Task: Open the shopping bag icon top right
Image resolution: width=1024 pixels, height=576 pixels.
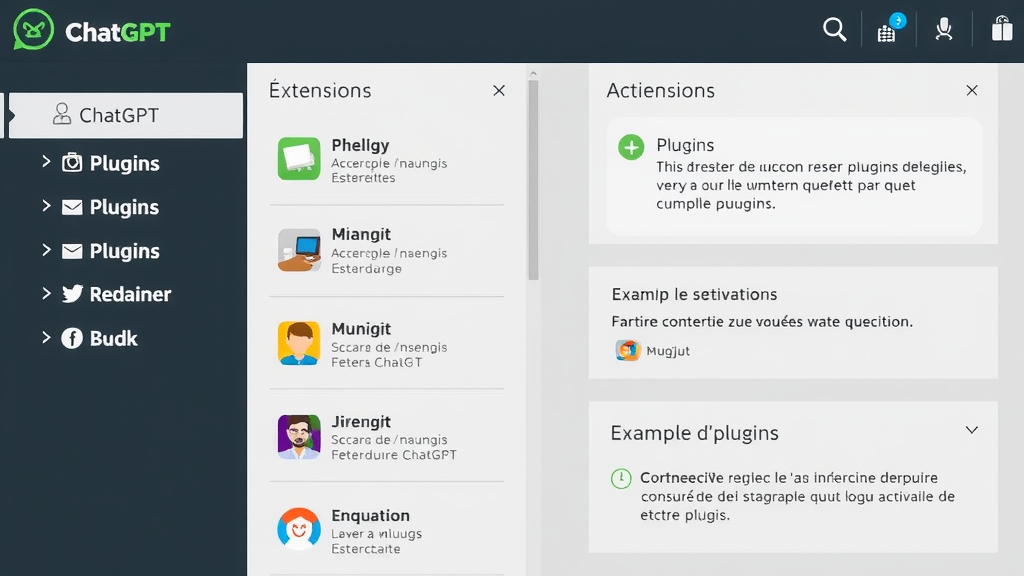Action: click(x=1002, y=28)
